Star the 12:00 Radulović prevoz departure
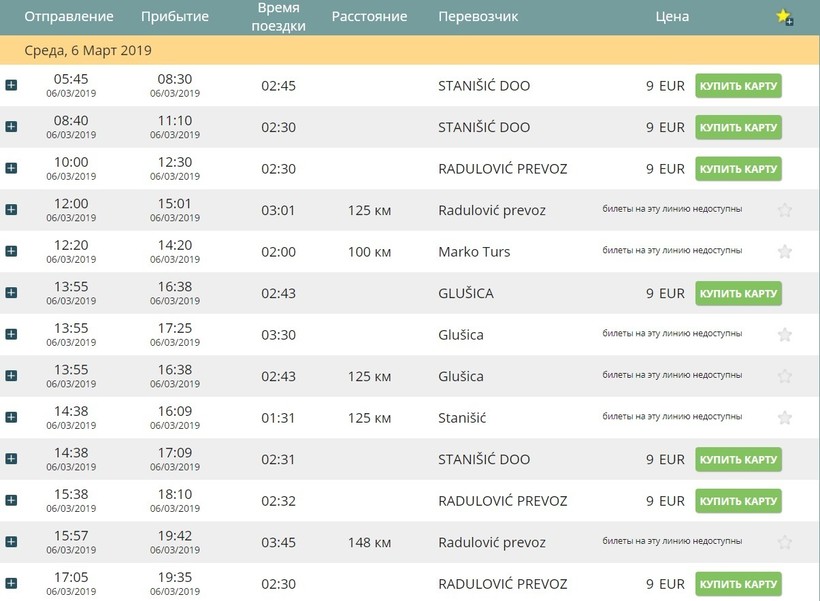The height and width of the screenshot is (601, 820). (x=785, y=210)
